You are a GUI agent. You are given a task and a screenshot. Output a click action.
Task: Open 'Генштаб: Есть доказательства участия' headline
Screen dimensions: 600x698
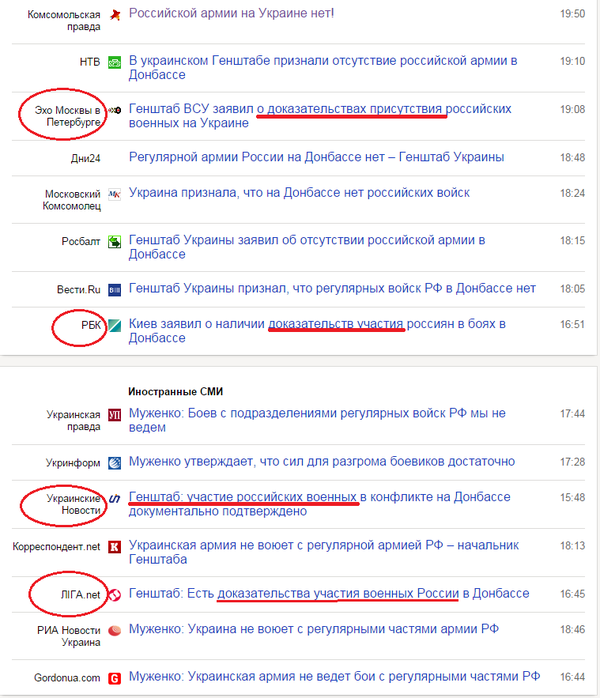(x=328, y=593)
